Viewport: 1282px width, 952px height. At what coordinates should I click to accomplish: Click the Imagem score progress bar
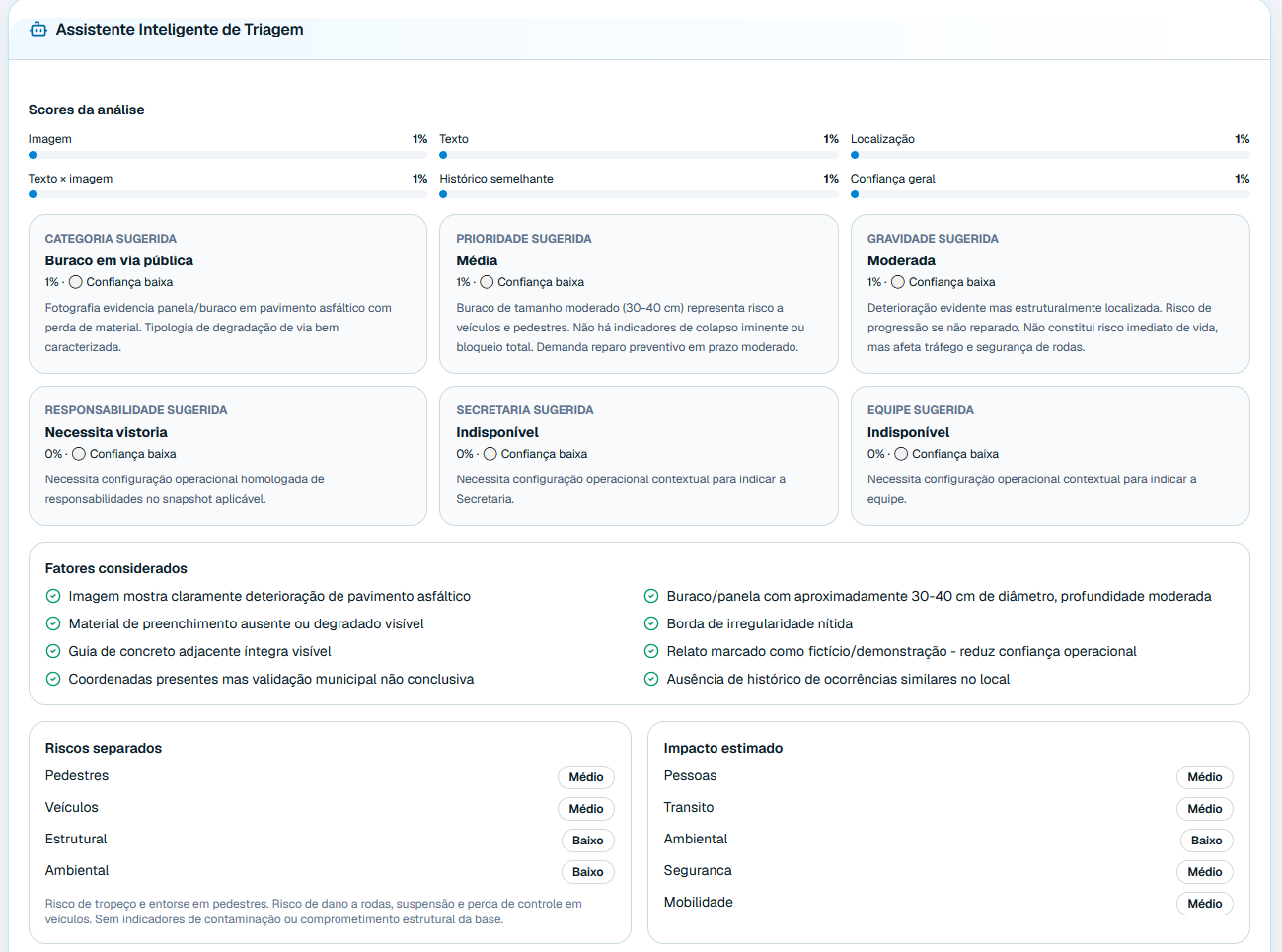228,155
